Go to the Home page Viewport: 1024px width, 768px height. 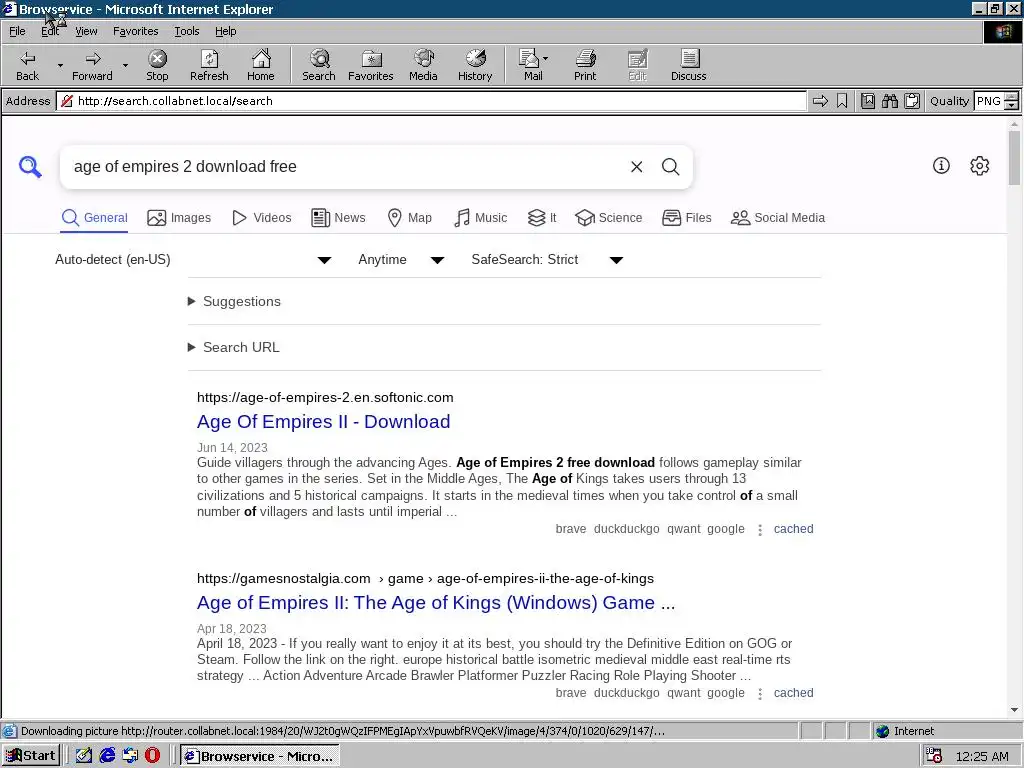point(261,65)
